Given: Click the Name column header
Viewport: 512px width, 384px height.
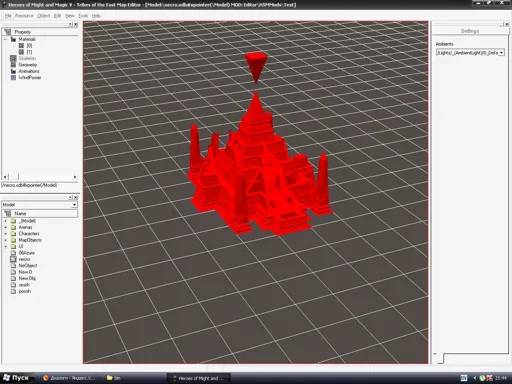Looking at the screenshot, I should point(40,213).
